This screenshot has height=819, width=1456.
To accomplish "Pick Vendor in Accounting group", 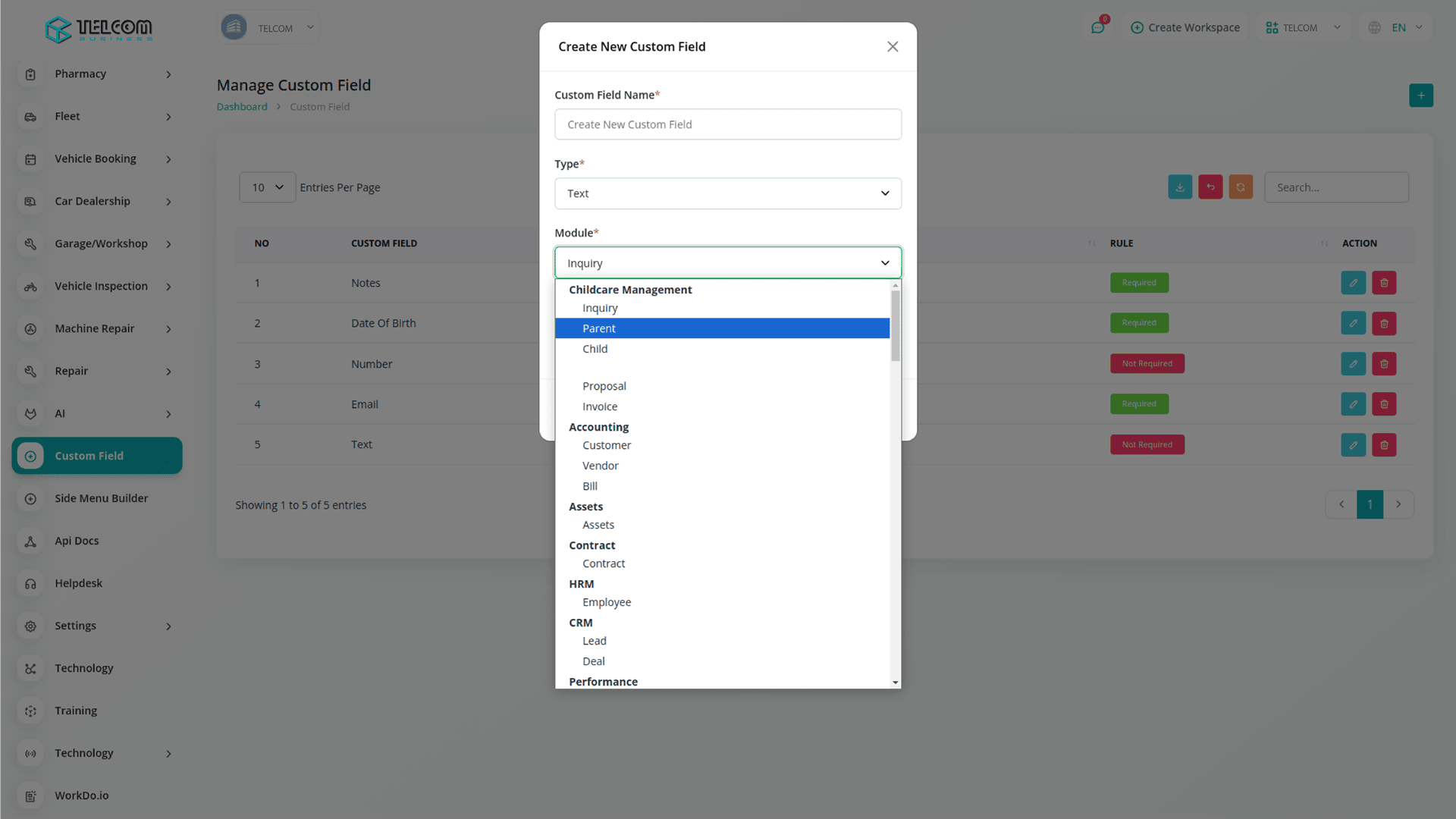I will click(600, 466).
